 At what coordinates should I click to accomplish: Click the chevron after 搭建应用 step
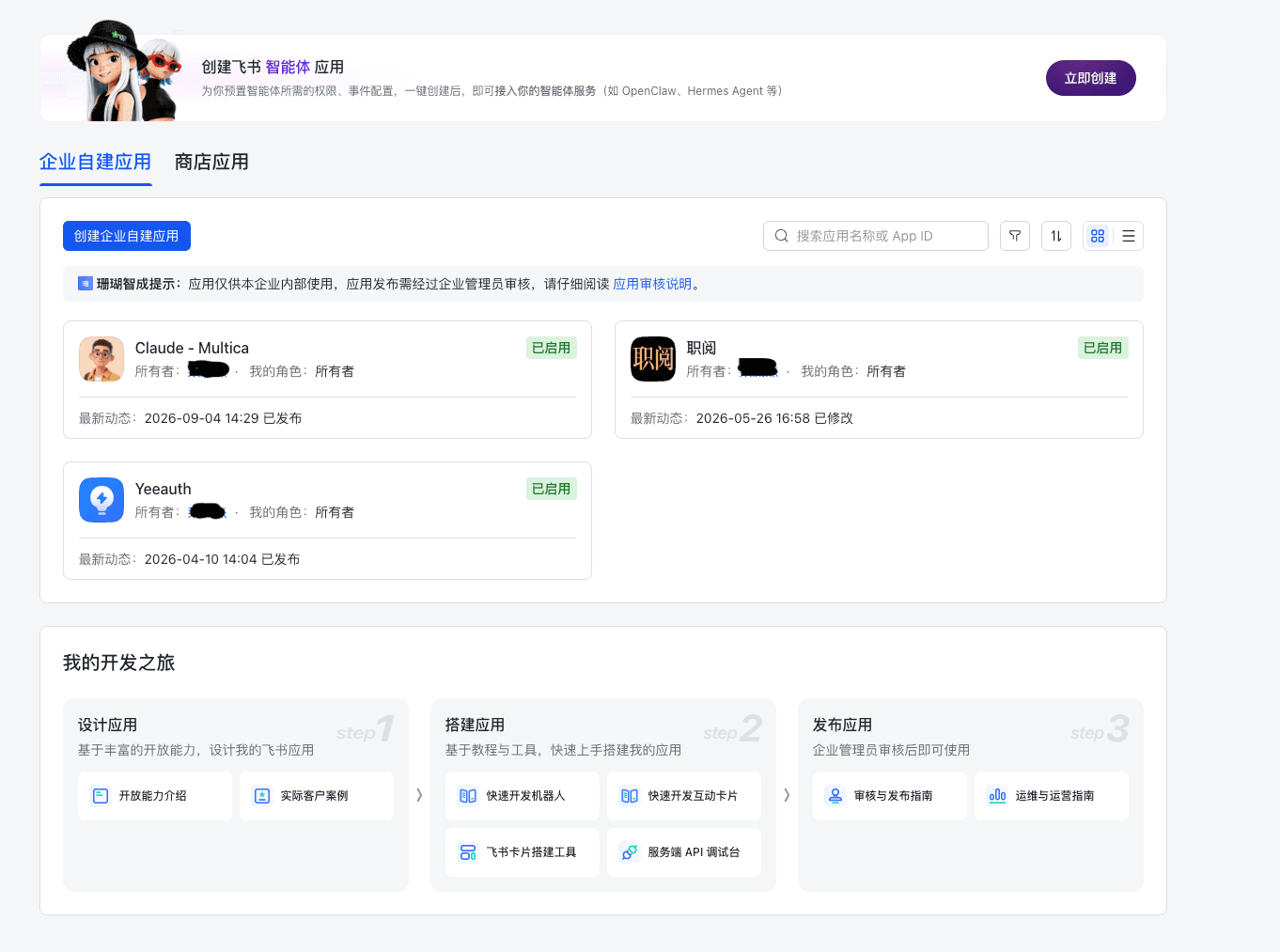[787, 795]
